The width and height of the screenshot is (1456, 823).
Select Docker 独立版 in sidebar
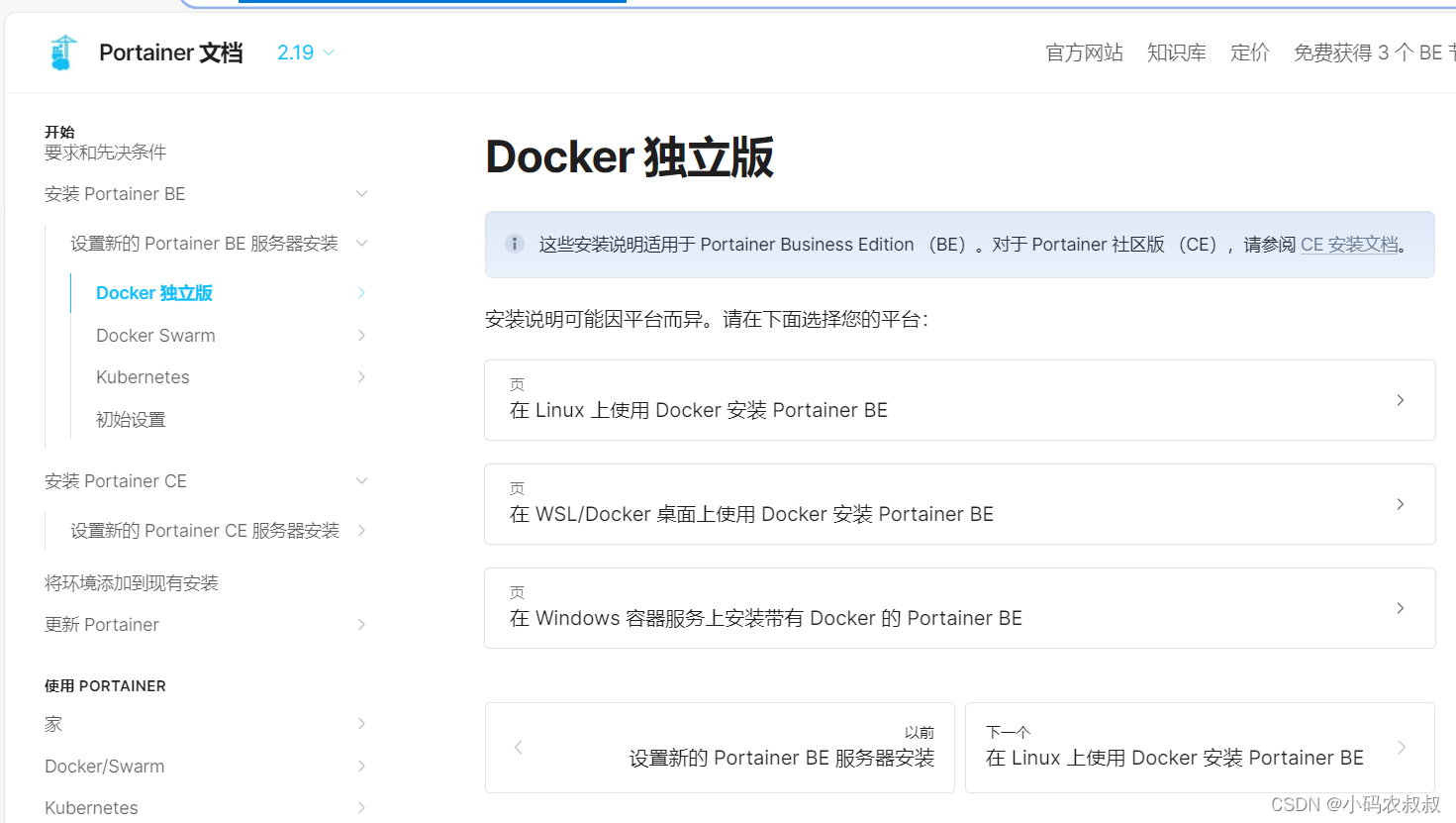coord(153,293)
